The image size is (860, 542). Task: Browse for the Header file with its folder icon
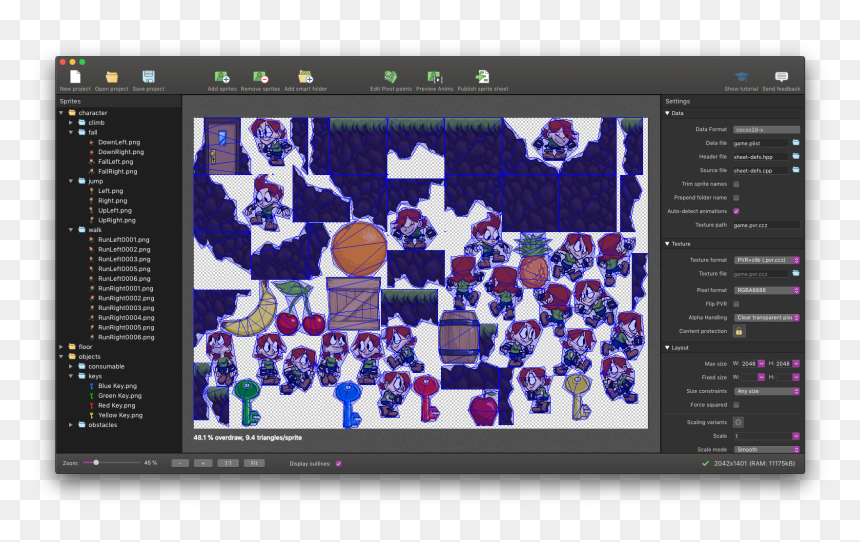click(x=796, y=156)
